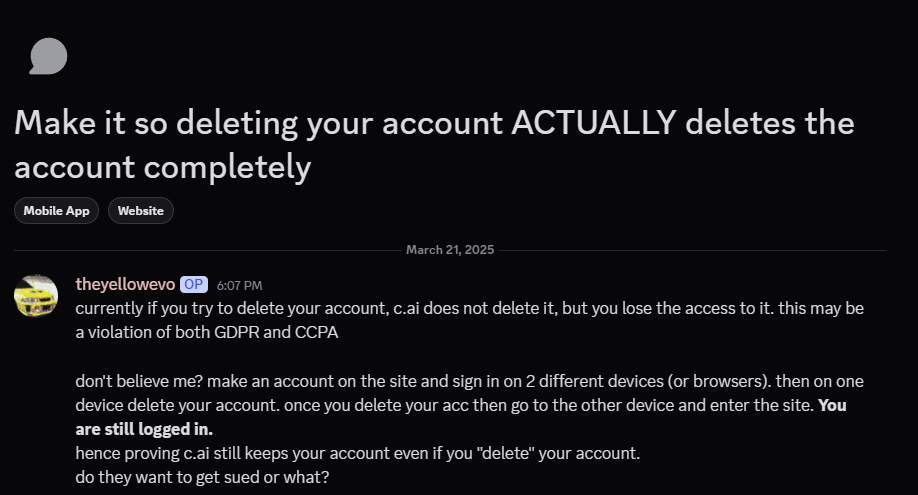Viewport: 918px width, 495px height.
Task: Click the divider line right of the date
Action: [690, 249]
